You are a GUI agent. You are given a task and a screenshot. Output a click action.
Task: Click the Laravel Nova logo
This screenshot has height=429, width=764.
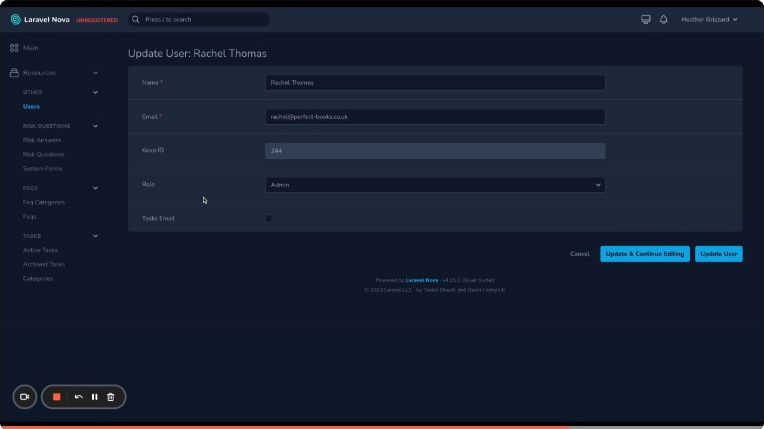[39, 20]
